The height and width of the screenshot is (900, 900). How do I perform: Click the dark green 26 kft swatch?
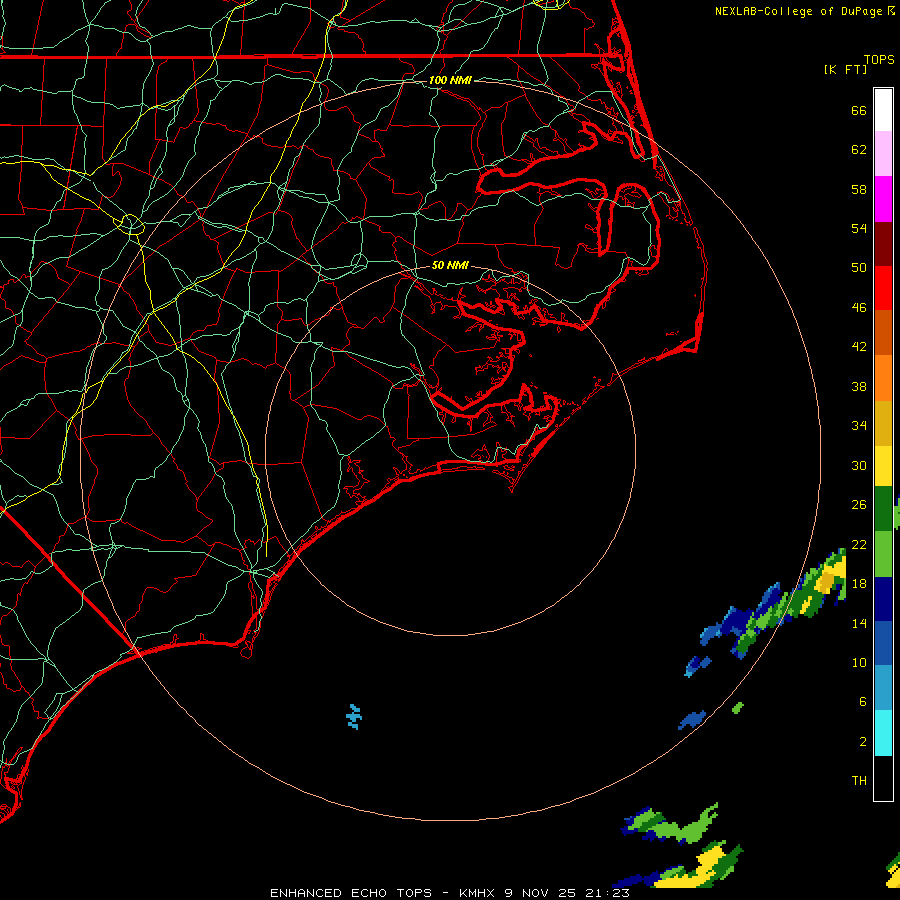(x=883, y=509)
